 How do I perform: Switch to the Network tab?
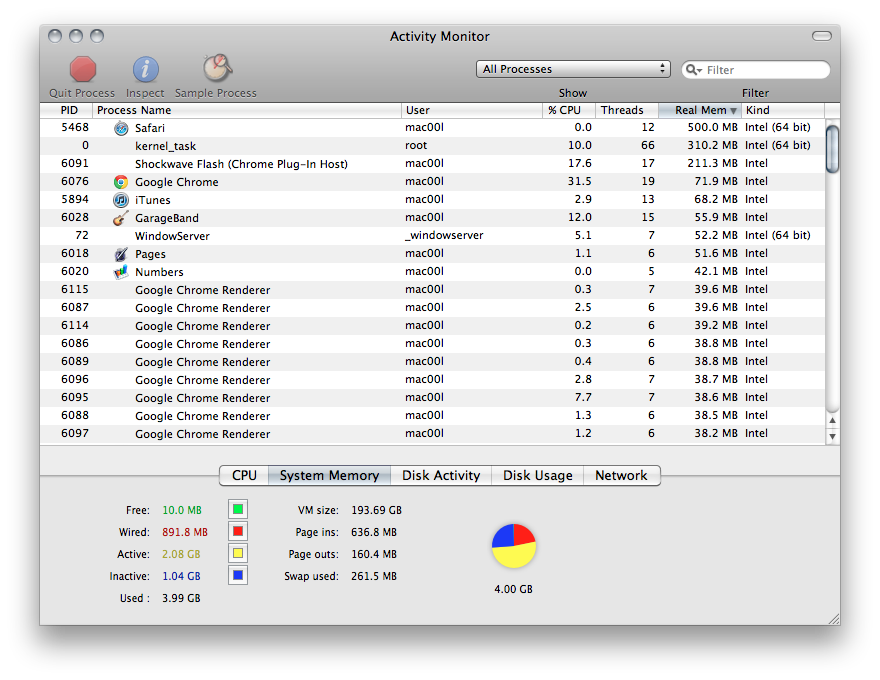(621, 475)
